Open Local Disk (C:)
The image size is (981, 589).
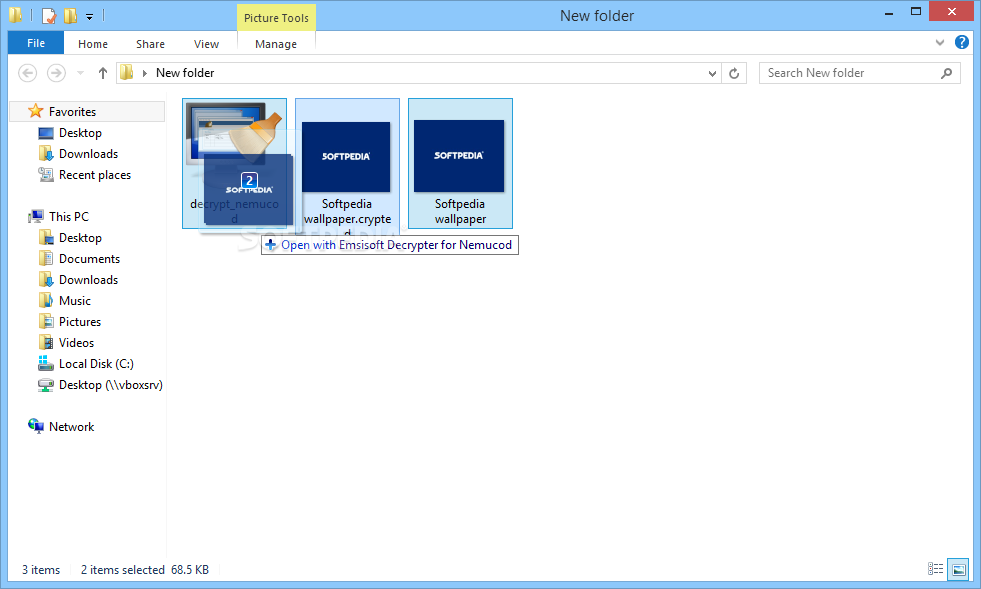(96, 364)
